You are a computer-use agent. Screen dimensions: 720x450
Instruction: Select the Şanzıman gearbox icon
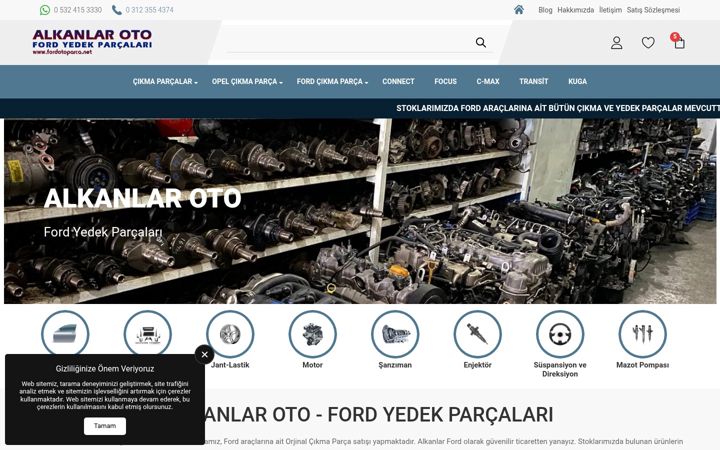pyautogui.click(x=395, y=334)
